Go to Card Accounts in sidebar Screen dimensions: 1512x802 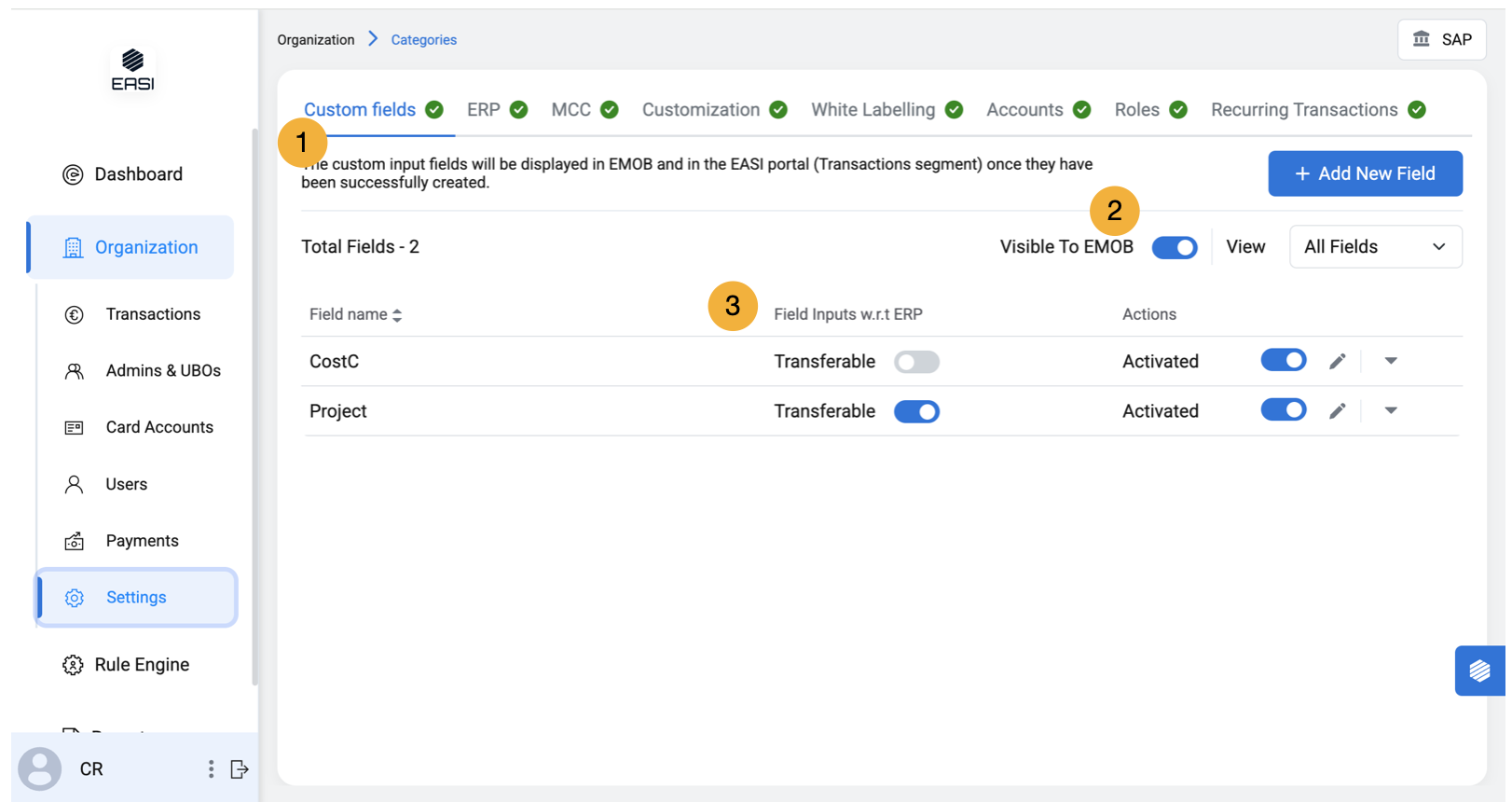click(x=159, y=427)
